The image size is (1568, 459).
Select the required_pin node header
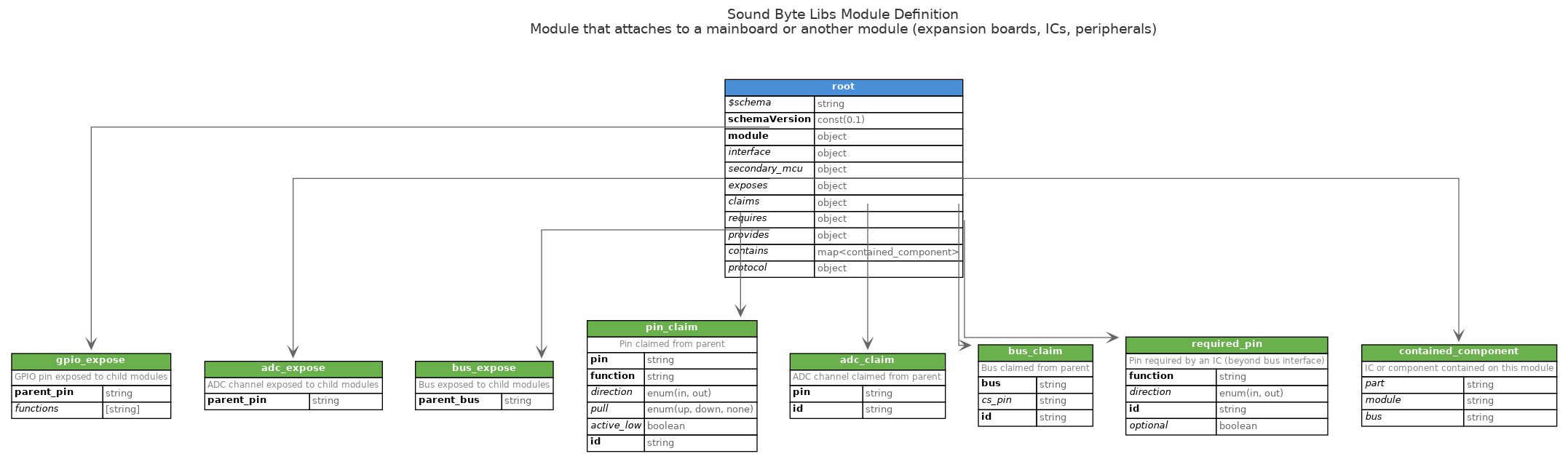pyautogui.click(x=1226, y=345)
